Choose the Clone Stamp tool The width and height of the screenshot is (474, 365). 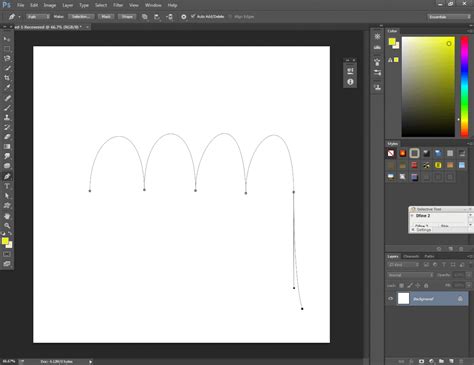(x=7, y=117)
